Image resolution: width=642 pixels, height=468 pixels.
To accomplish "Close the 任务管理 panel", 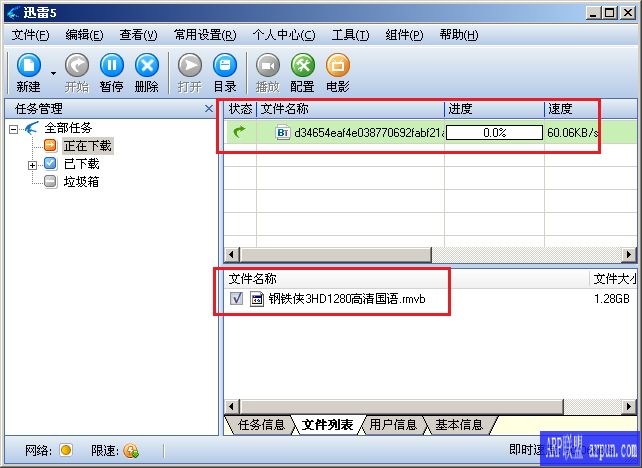I will pos(209,109).
